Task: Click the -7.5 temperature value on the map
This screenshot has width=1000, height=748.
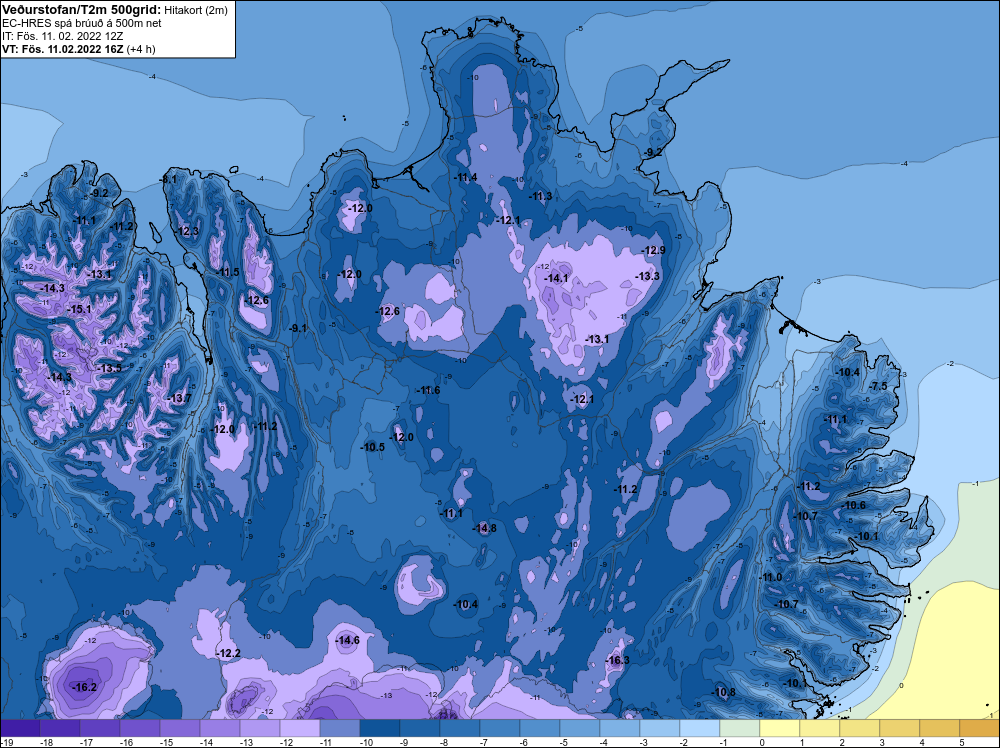Action: [879, 386]
